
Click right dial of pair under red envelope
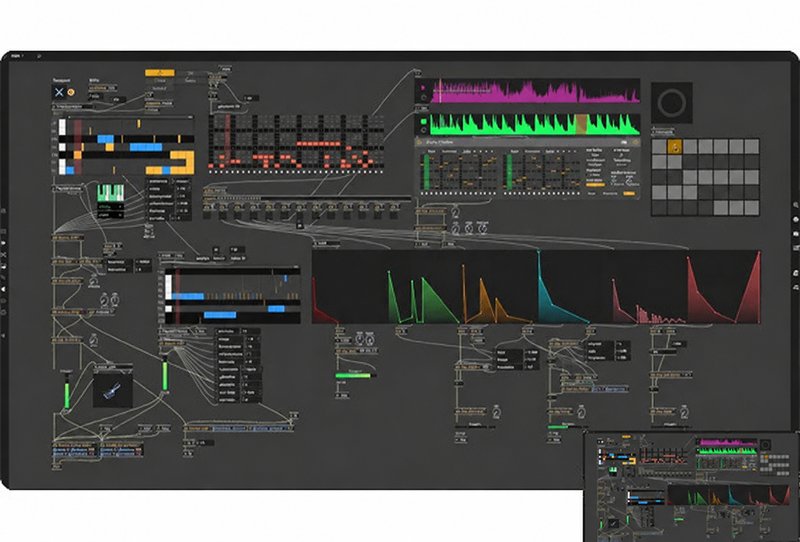[x=370, y=339]
